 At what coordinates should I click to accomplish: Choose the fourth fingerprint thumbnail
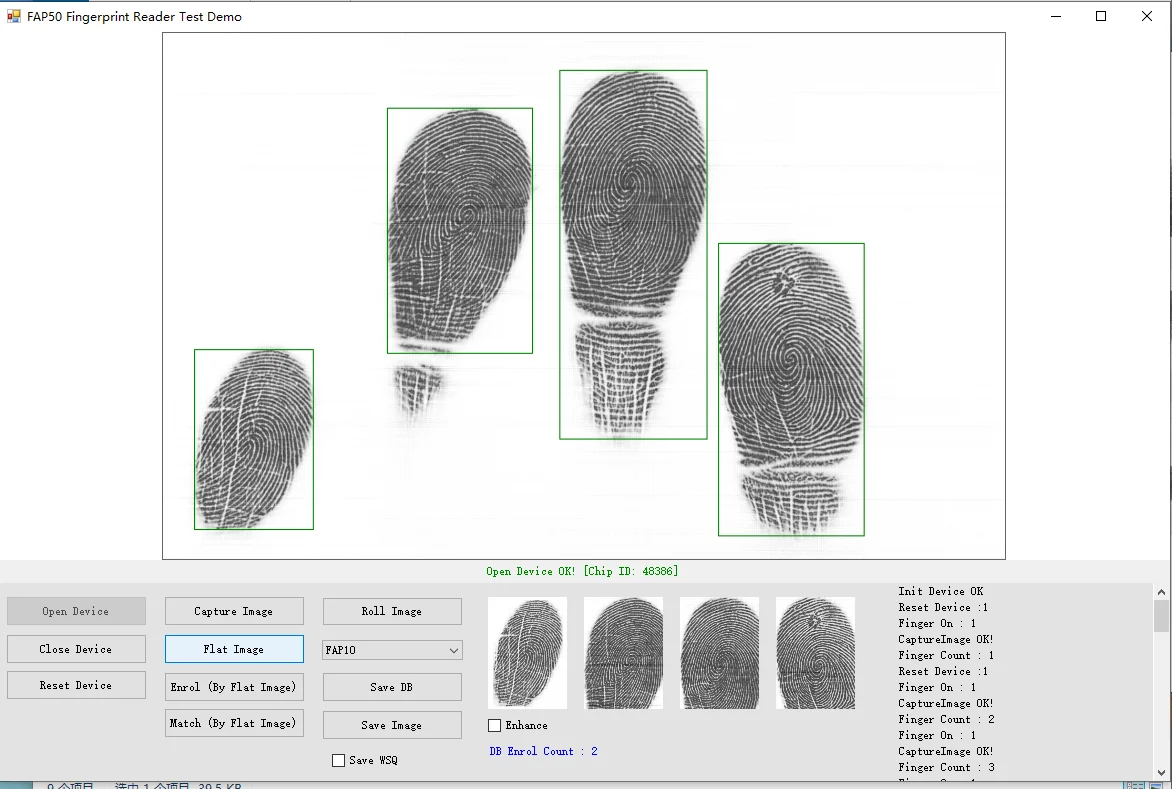coord(815,653)
